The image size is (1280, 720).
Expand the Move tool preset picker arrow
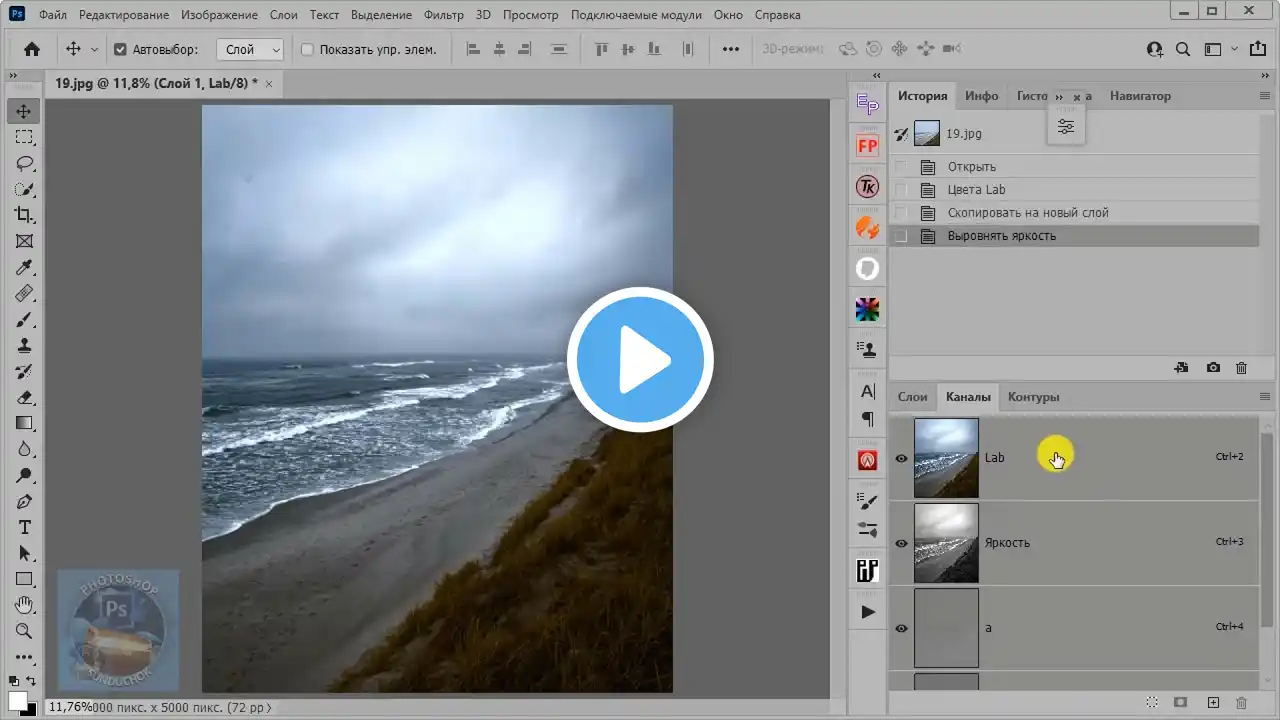click(95, 50)
